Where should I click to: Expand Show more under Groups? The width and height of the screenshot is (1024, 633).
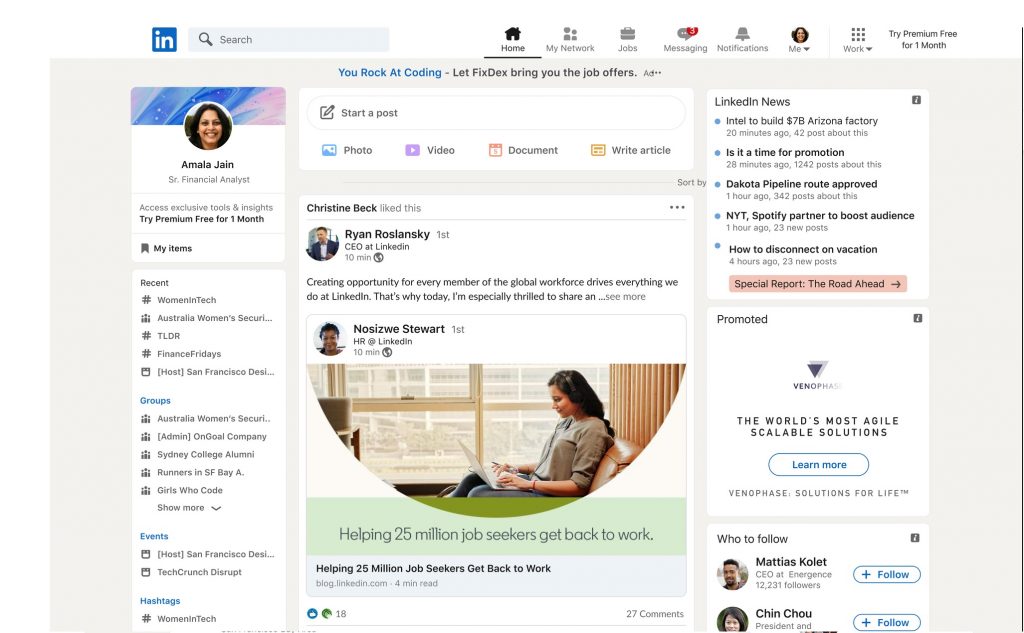coord(188,508)
